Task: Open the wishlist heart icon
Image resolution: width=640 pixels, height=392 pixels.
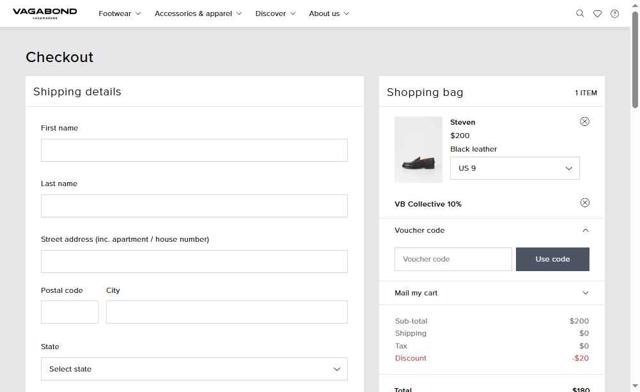Action: 597,13
